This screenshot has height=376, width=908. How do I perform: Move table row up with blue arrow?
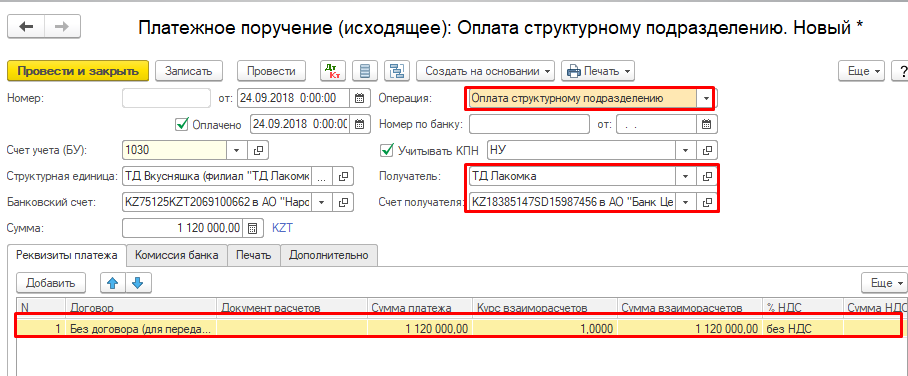coord(113,283)
